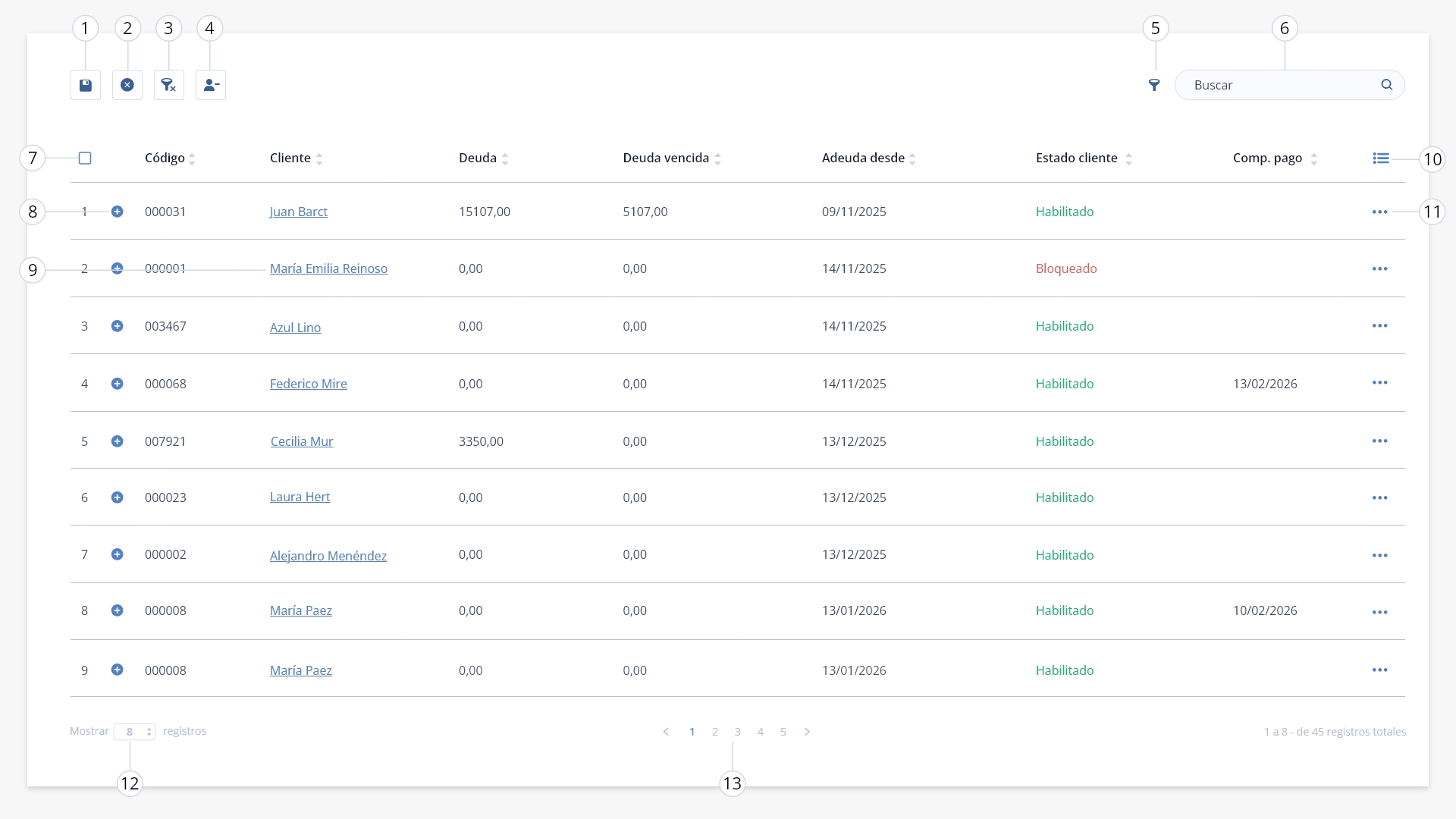Click the magnifier icon in search box
The height and width of the screenshot is (819, 1456).
click(x=1387, y=85)
